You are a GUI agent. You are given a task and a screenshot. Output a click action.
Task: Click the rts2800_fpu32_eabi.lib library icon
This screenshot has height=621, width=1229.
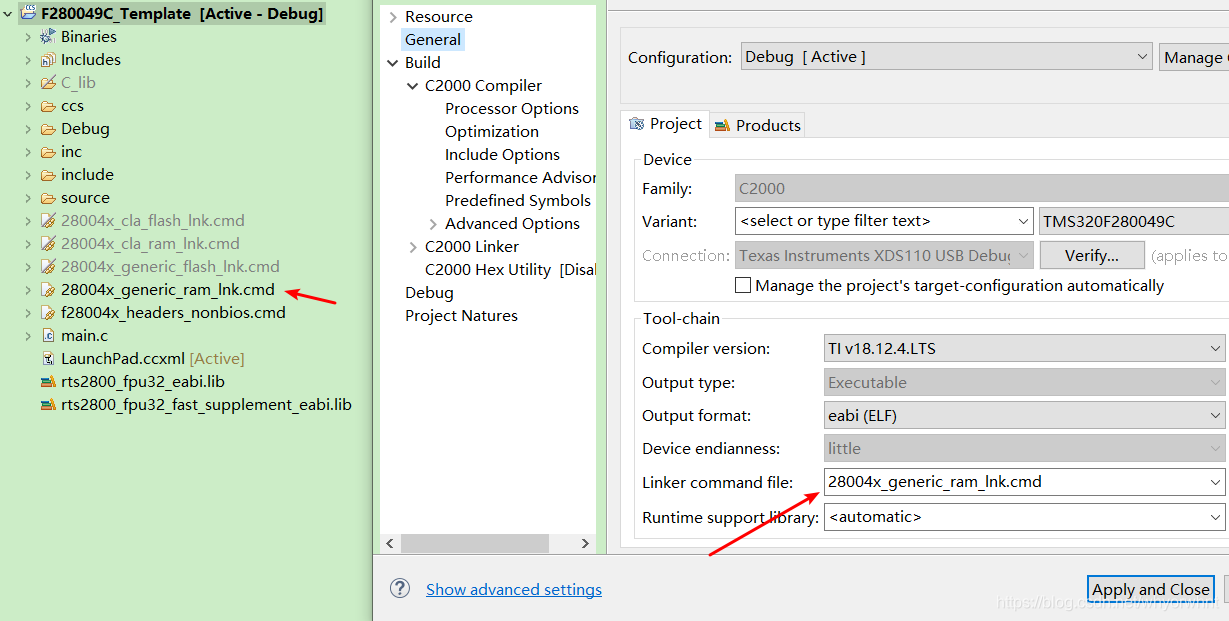point(48,381)
